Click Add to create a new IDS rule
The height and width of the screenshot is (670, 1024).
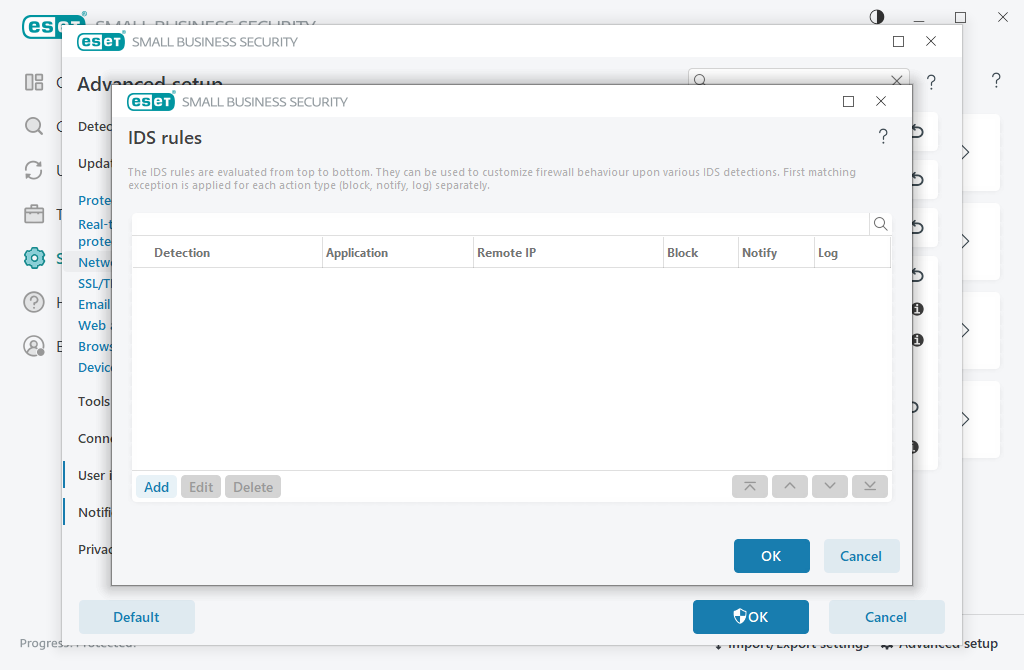(156, 486)
